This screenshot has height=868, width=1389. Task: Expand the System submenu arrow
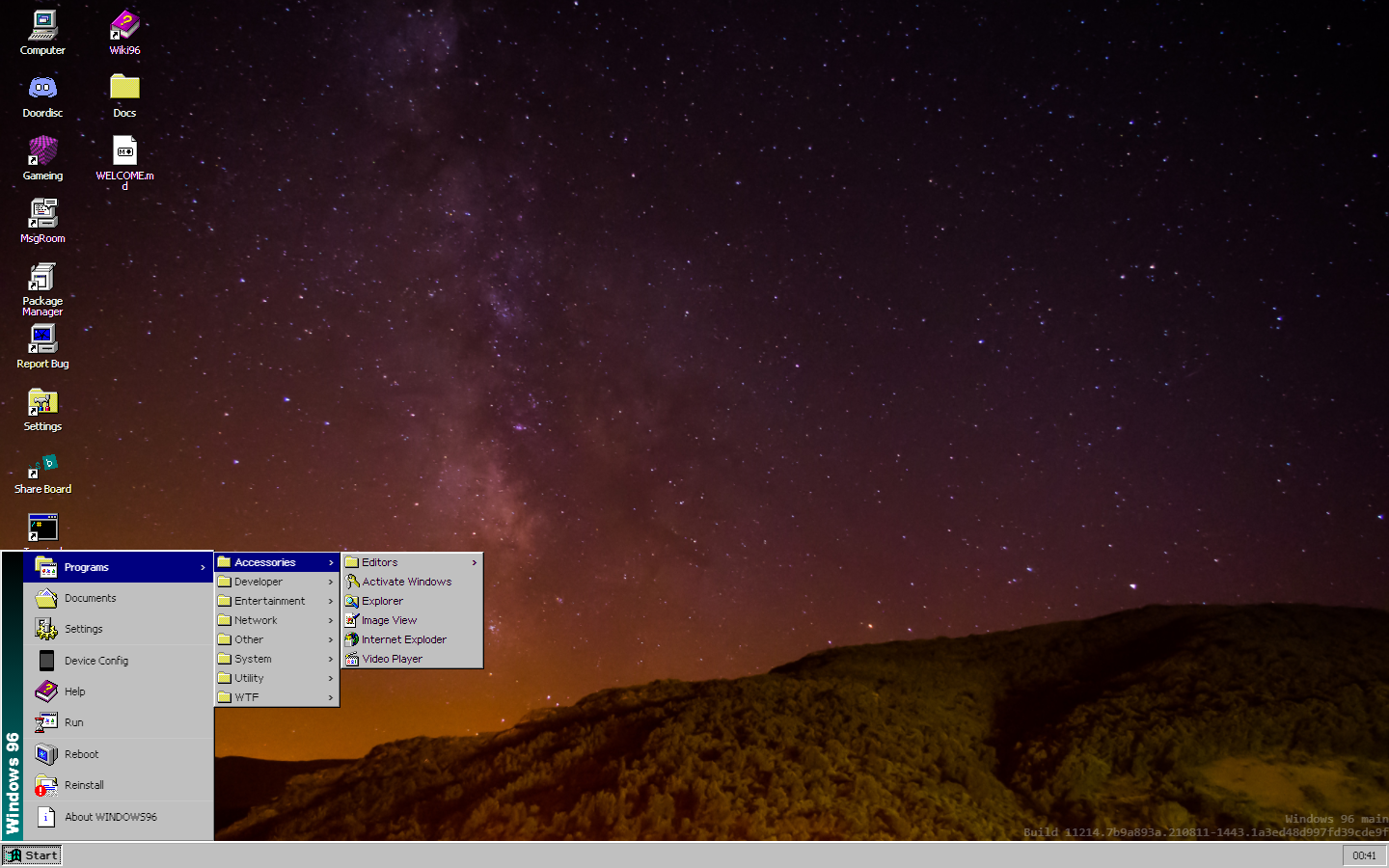[x=331, y=659]
